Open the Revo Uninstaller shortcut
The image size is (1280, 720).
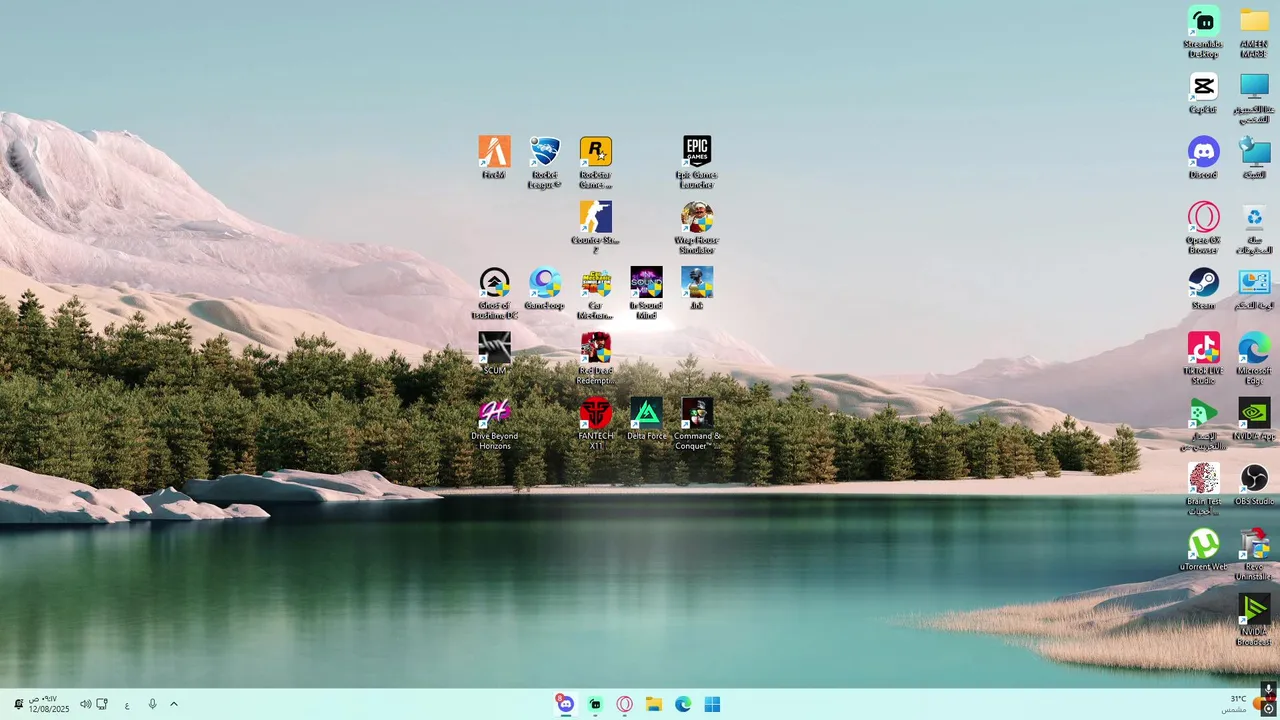pos(1254,553)
